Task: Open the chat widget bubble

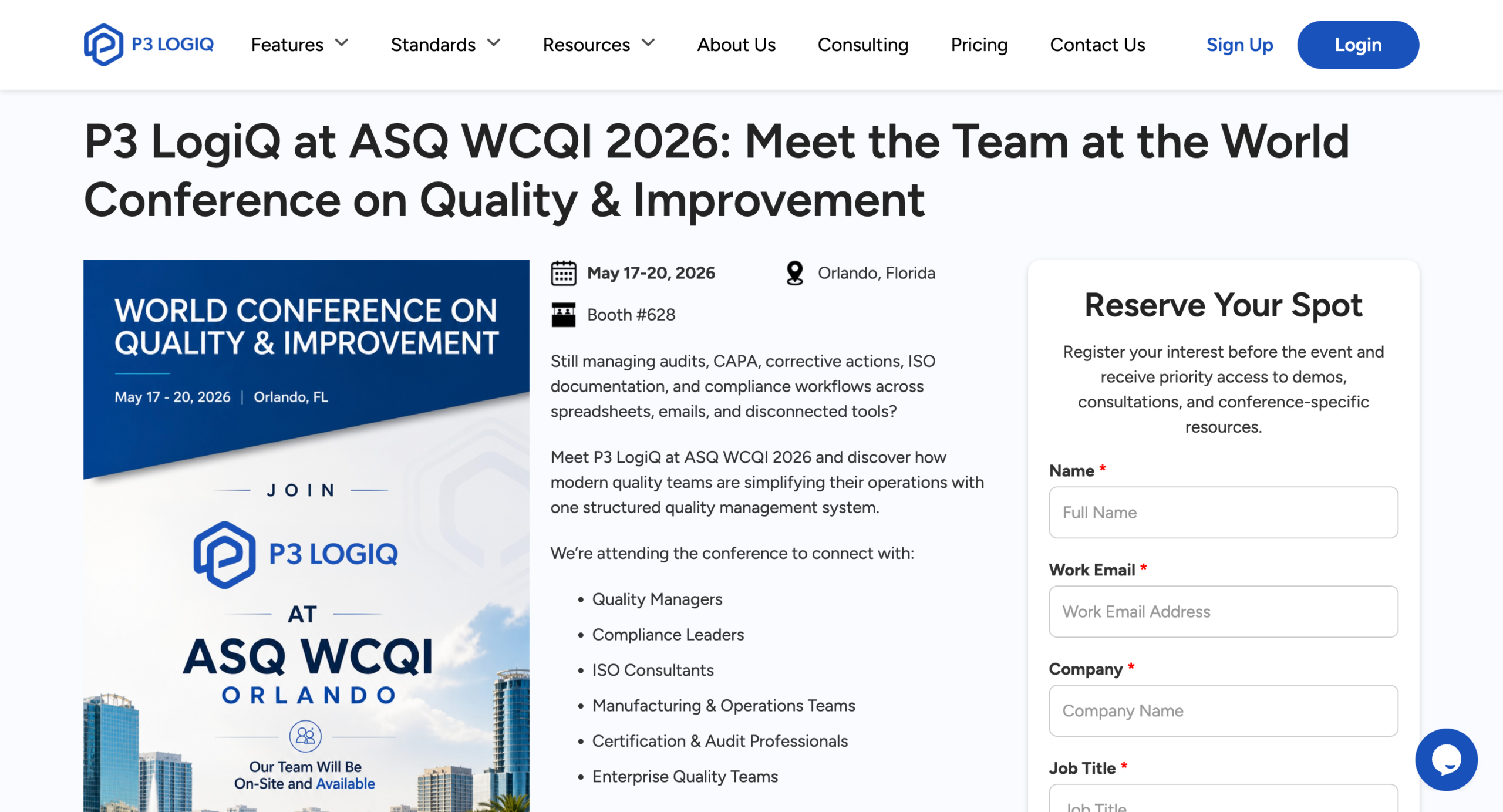Action: point(1446,759)
